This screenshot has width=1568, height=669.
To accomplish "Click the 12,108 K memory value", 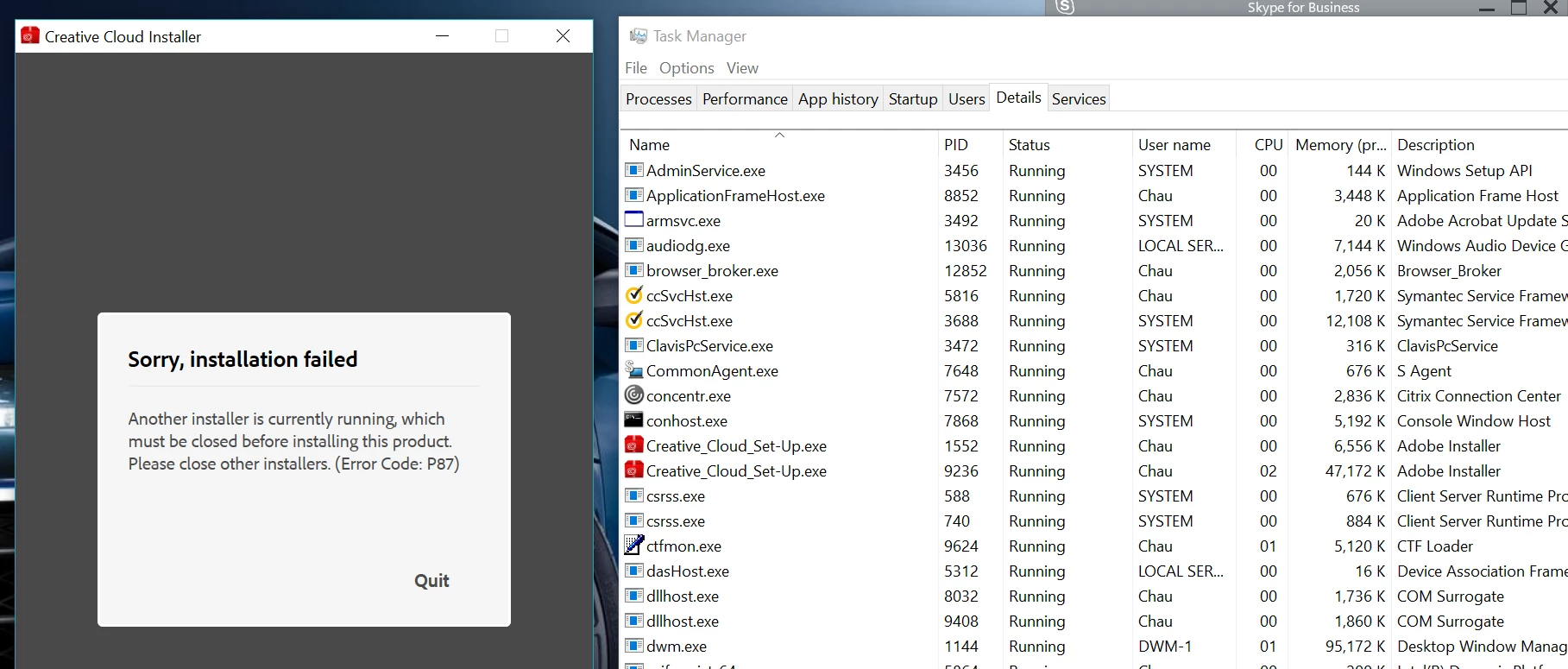I will click(1355, 320).
